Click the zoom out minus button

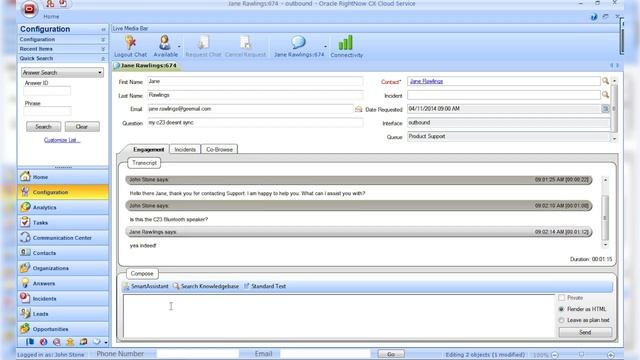coord(555,355)
